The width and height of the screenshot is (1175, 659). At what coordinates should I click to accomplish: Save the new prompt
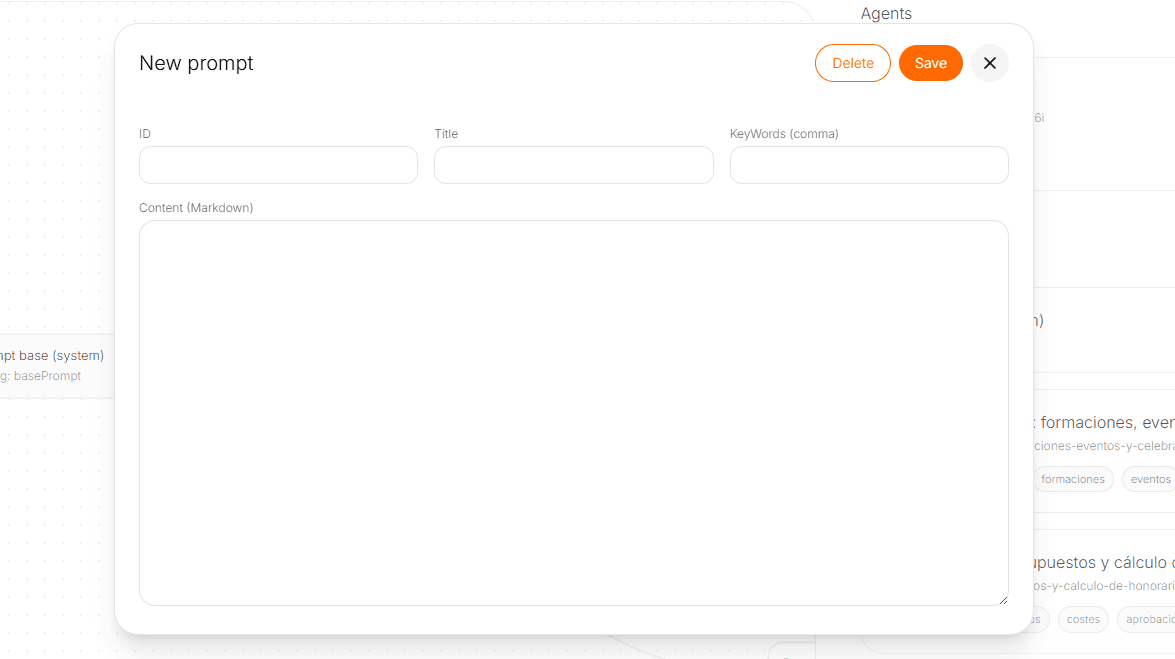click(930, 62)
